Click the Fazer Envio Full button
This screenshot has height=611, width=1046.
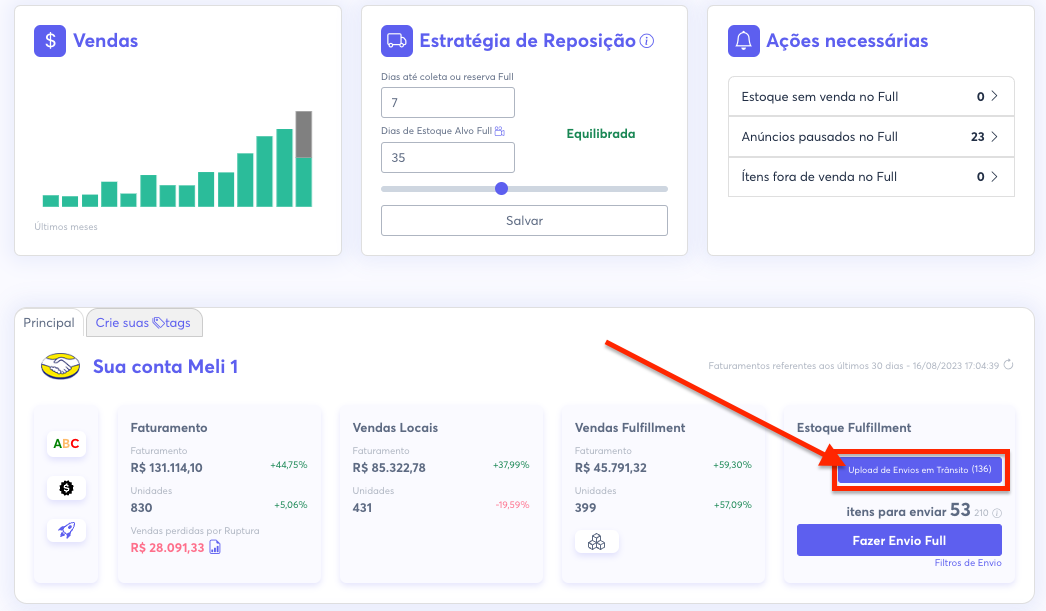pos(899,540)
